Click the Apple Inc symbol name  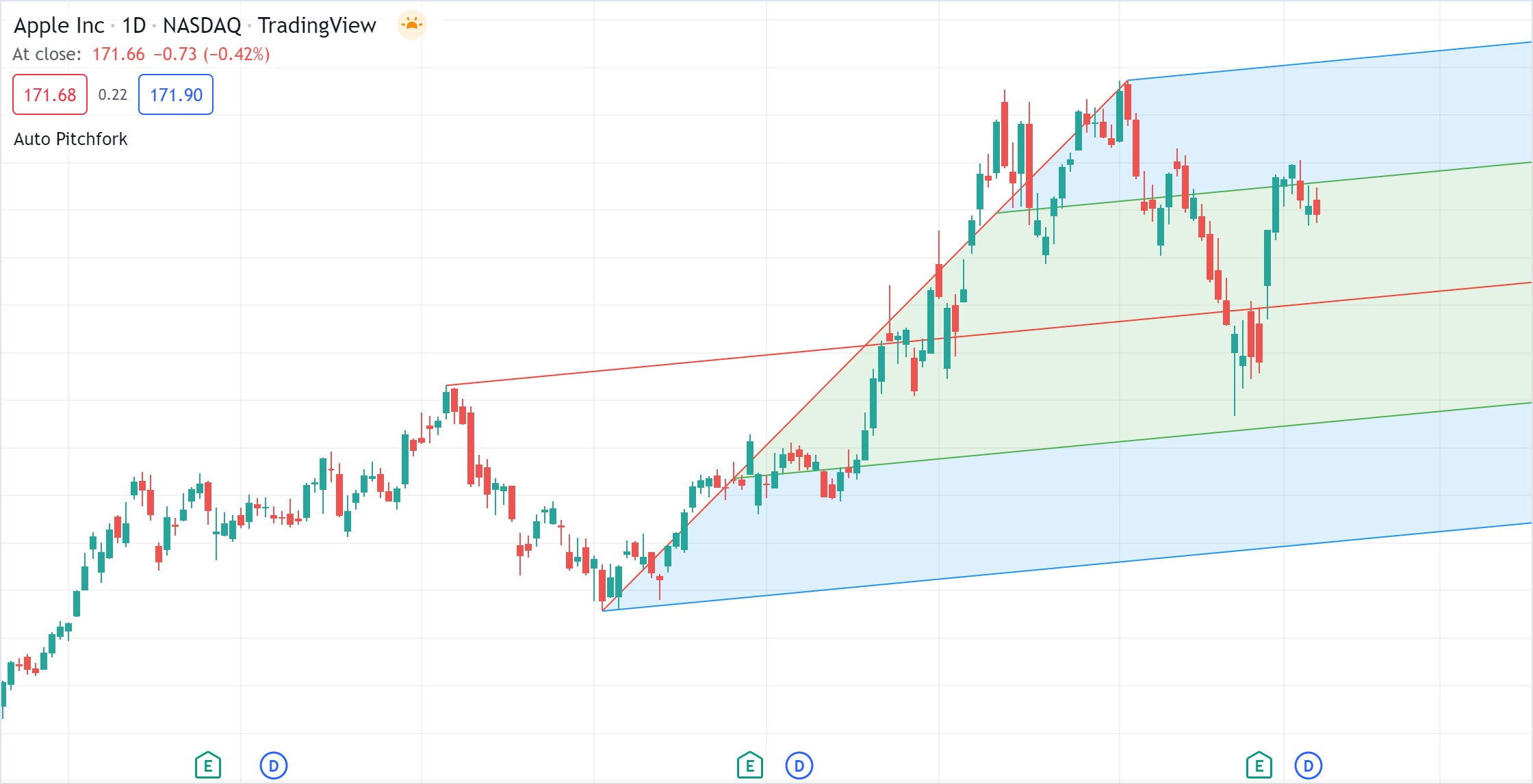click(59, 25)
